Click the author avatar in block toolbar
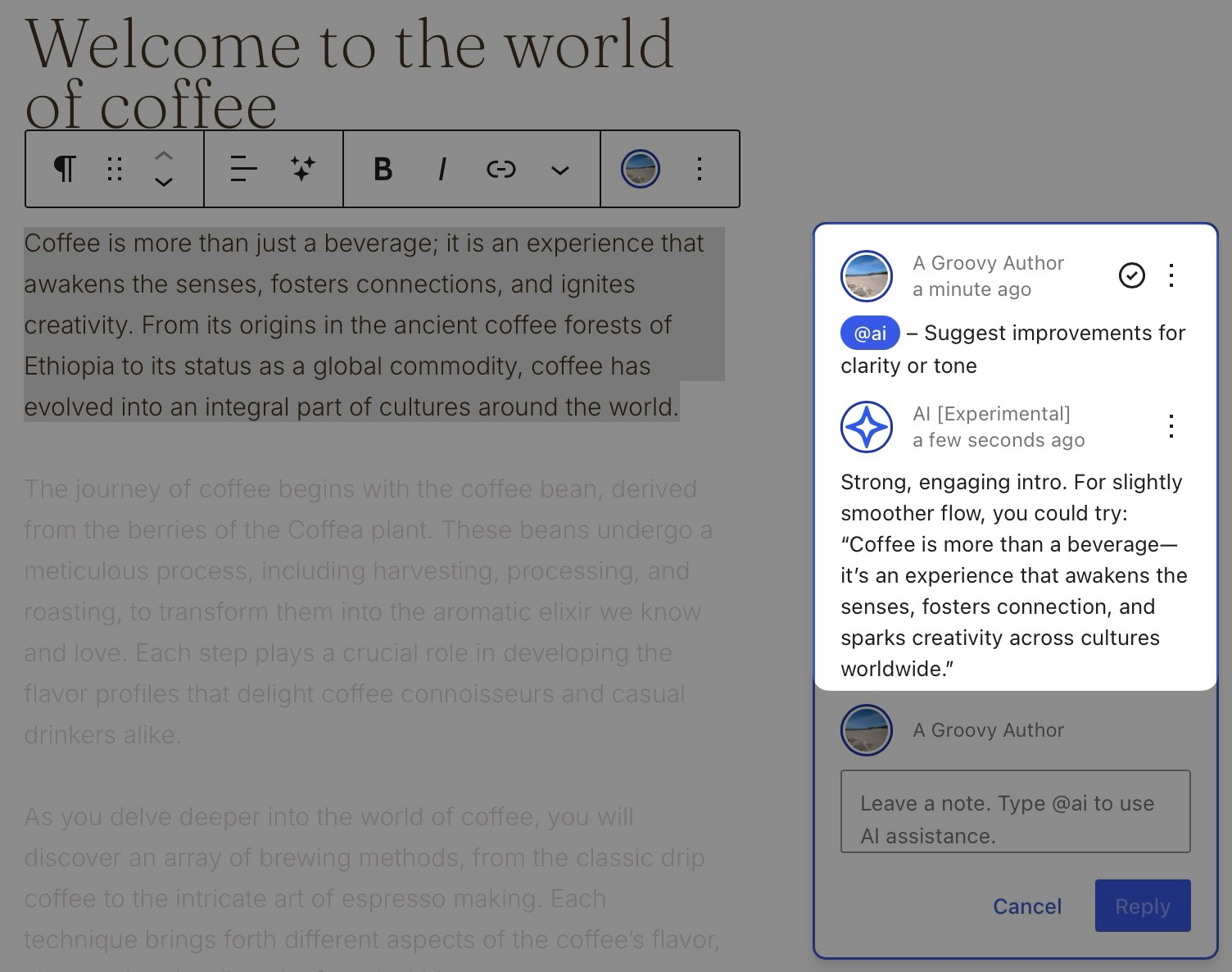This screenshot has width=1232, height=972. pos(640,169)
